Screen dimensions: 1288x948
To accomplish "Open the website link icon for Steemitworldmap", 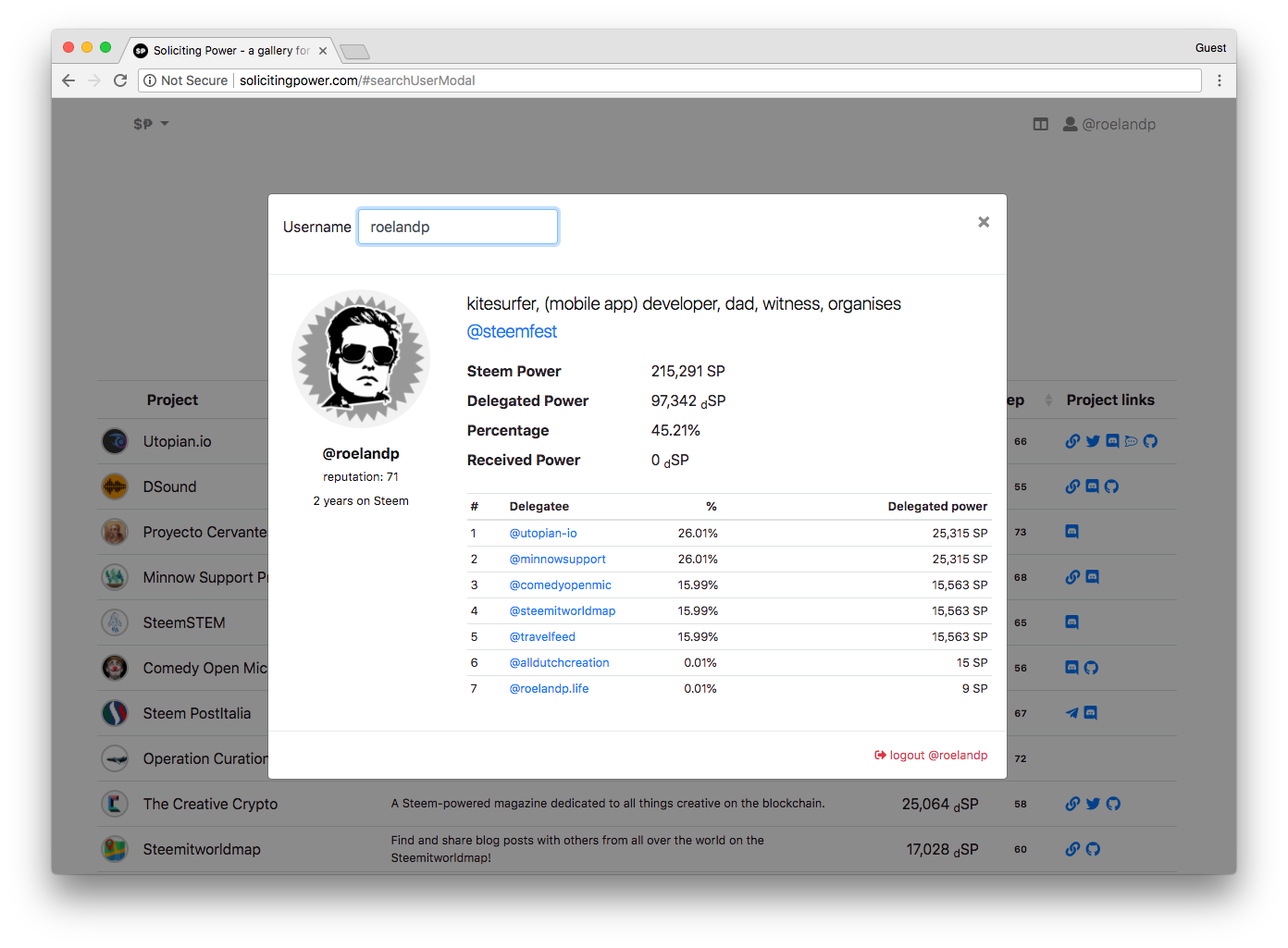I will coord(1072,849).
